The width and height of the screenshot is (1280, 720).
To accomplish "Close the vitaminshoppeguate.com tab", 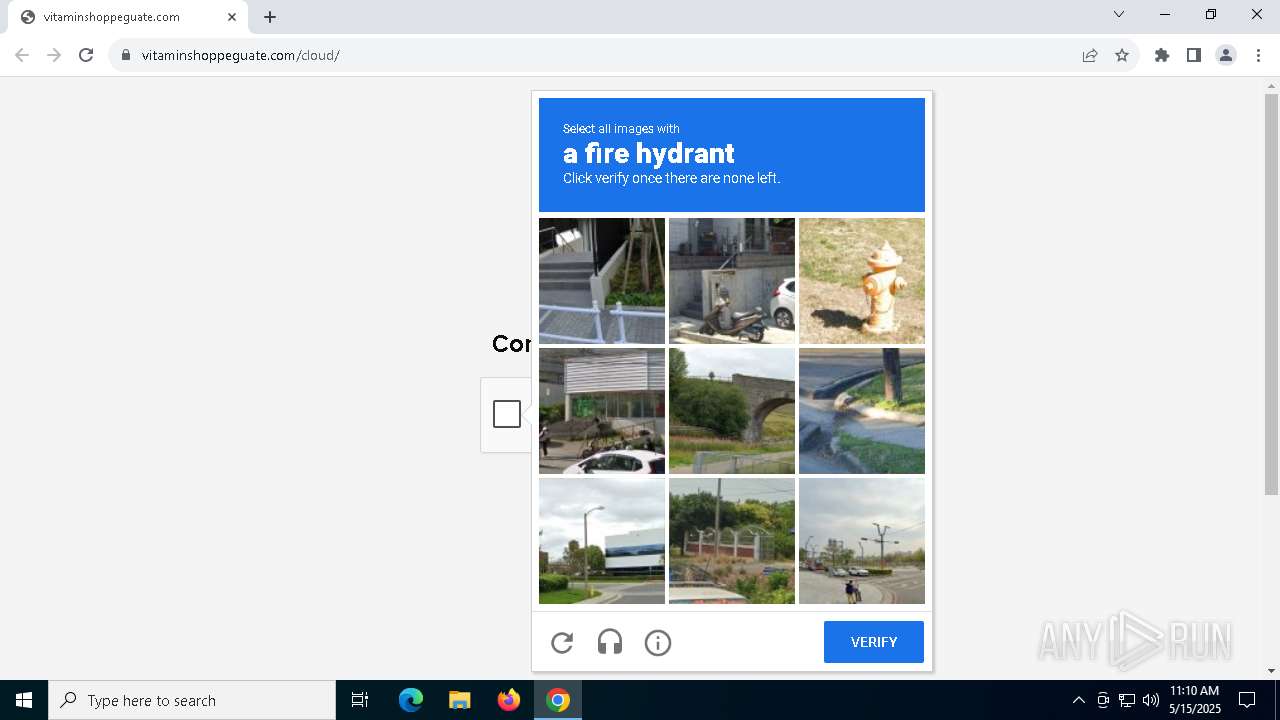I will coord(232,17).
